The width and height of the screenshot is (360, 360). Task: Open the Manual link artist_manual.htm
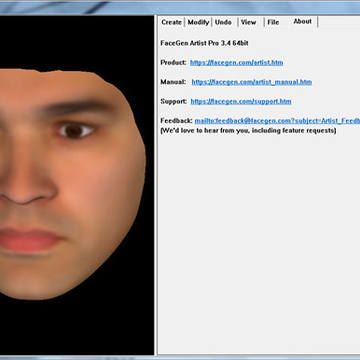point(252,82)
